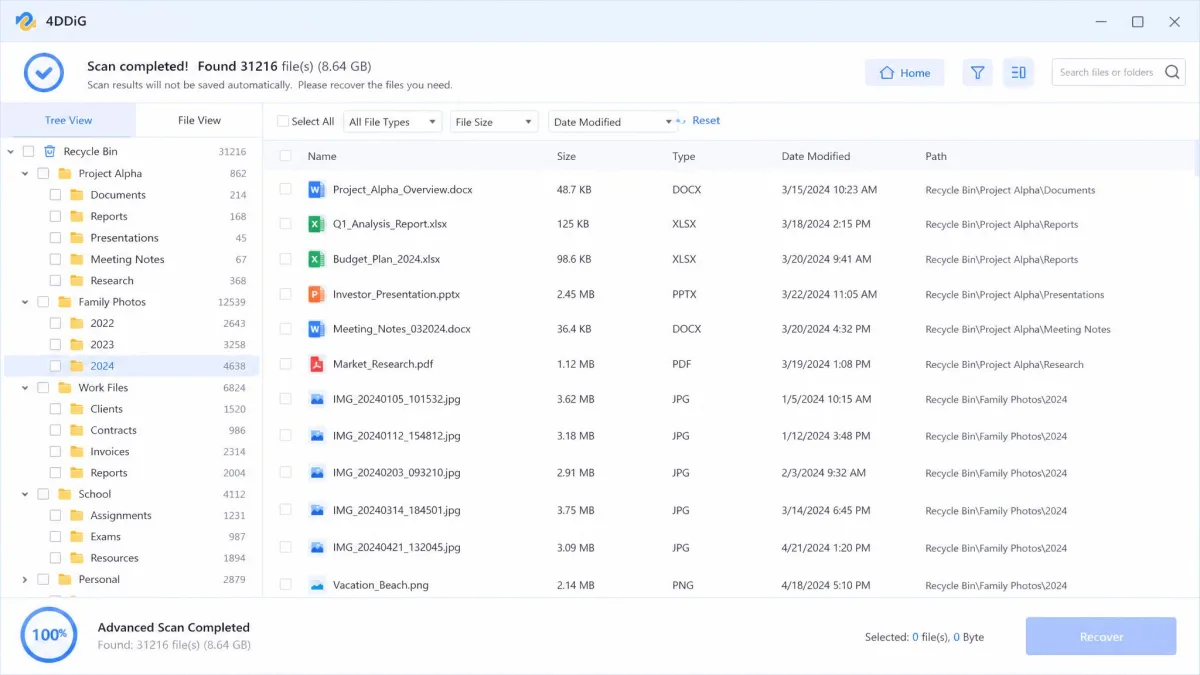Tick the 2024 folder checkbox
1200x675 pixels.
[55, 366]
